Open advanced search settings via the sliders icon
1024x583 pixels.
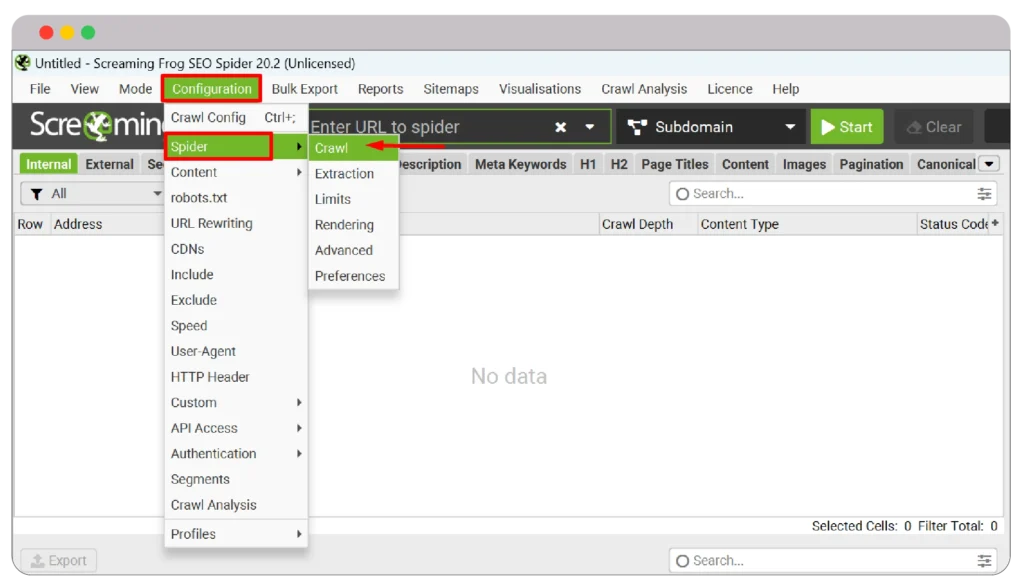click(x=984, y=193)
